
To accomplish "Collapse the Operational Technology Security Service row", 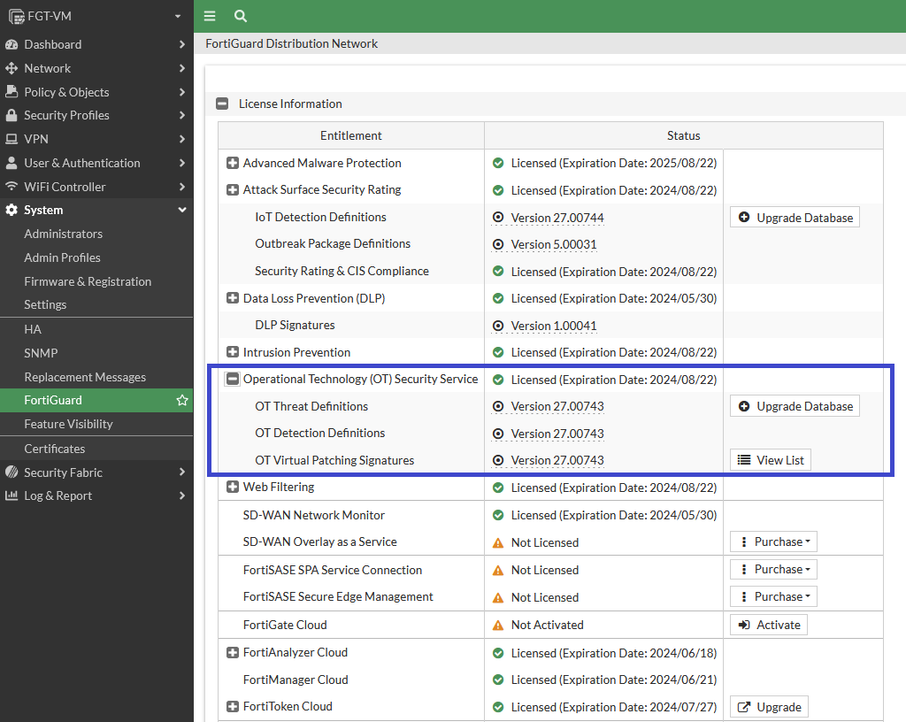I will pos(232,379).
